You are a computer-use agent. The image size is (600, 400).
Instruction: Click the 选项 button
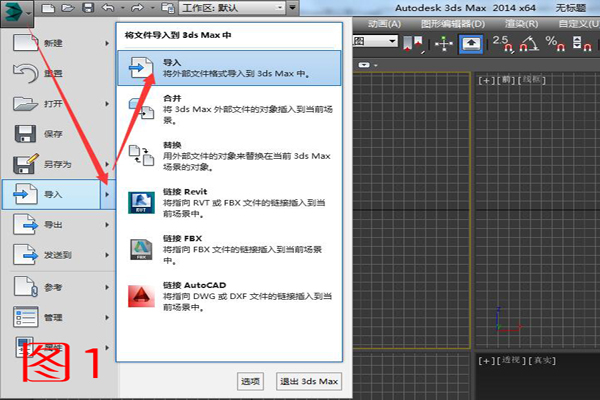(x=250, y=381)
